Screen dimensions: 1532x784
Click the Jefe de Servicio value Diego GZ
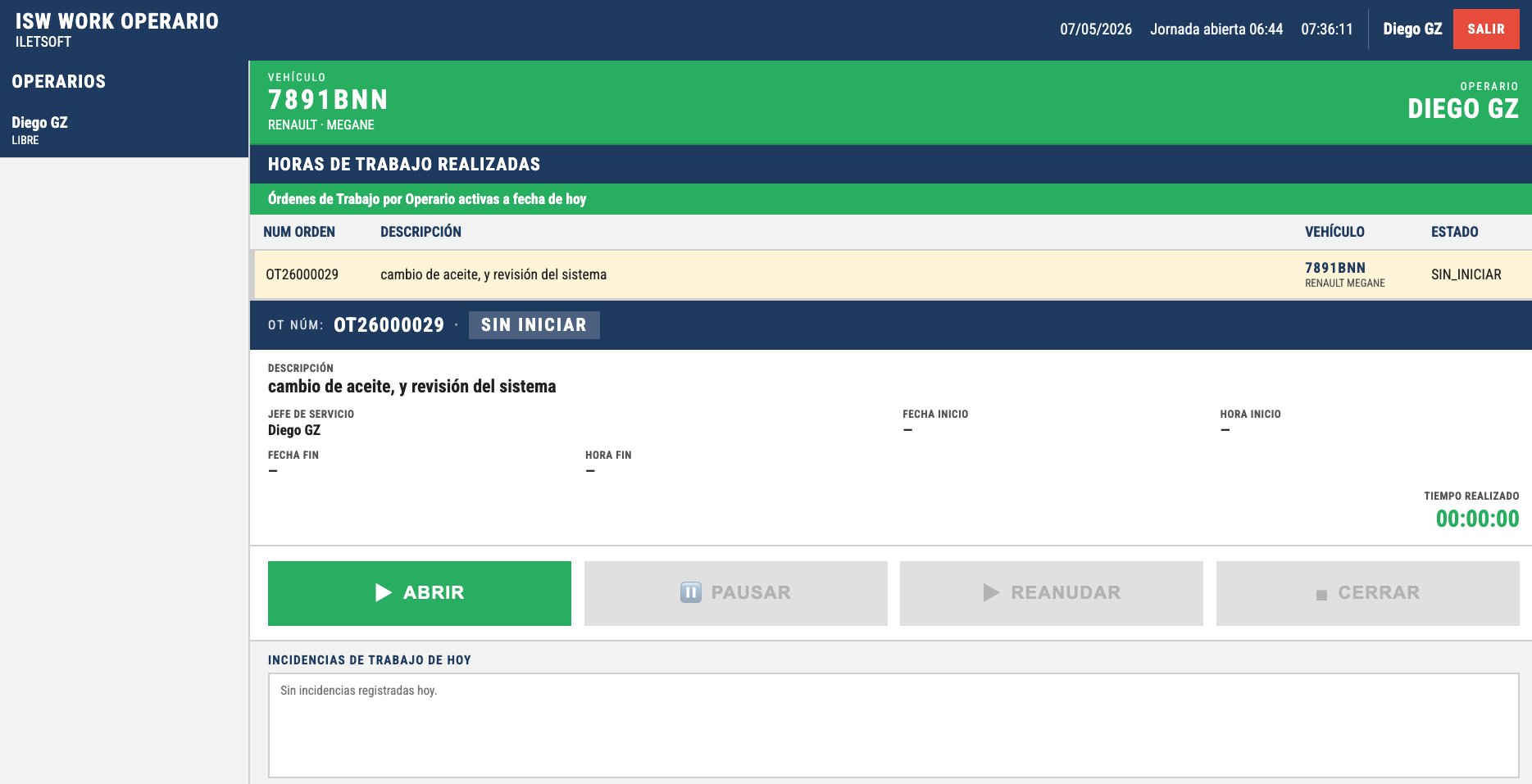293,430
